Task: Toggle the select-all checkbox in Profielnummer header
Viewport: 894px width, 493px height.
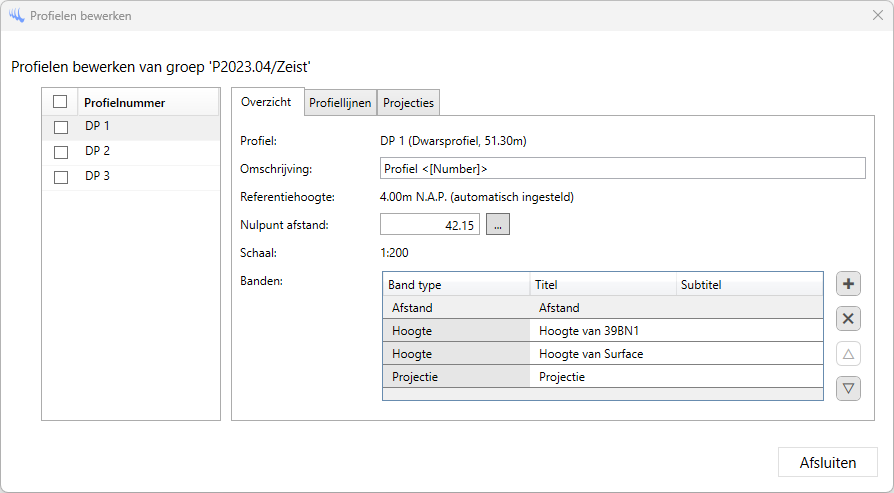Action: [60, 102]
